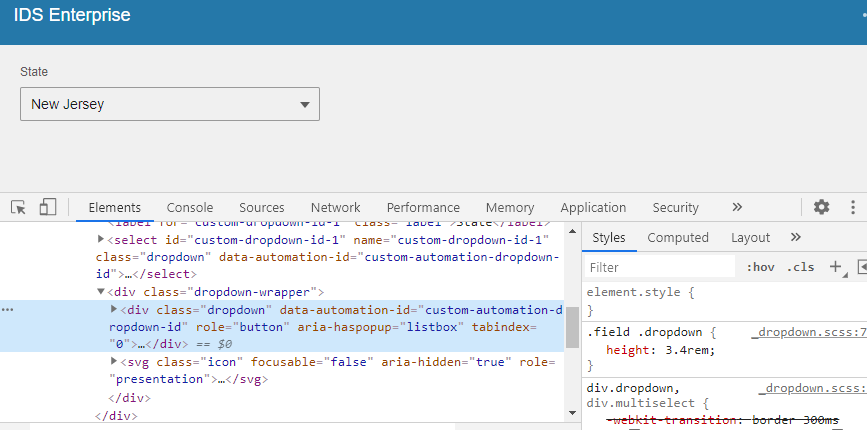
Task: Toggle the device toolbar icon
Action: (48, 207)
